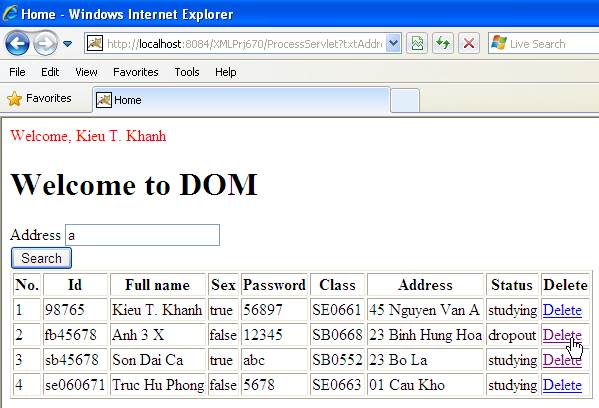Open a new blank tab
599x408 pixels.
(x=405, y=100)
